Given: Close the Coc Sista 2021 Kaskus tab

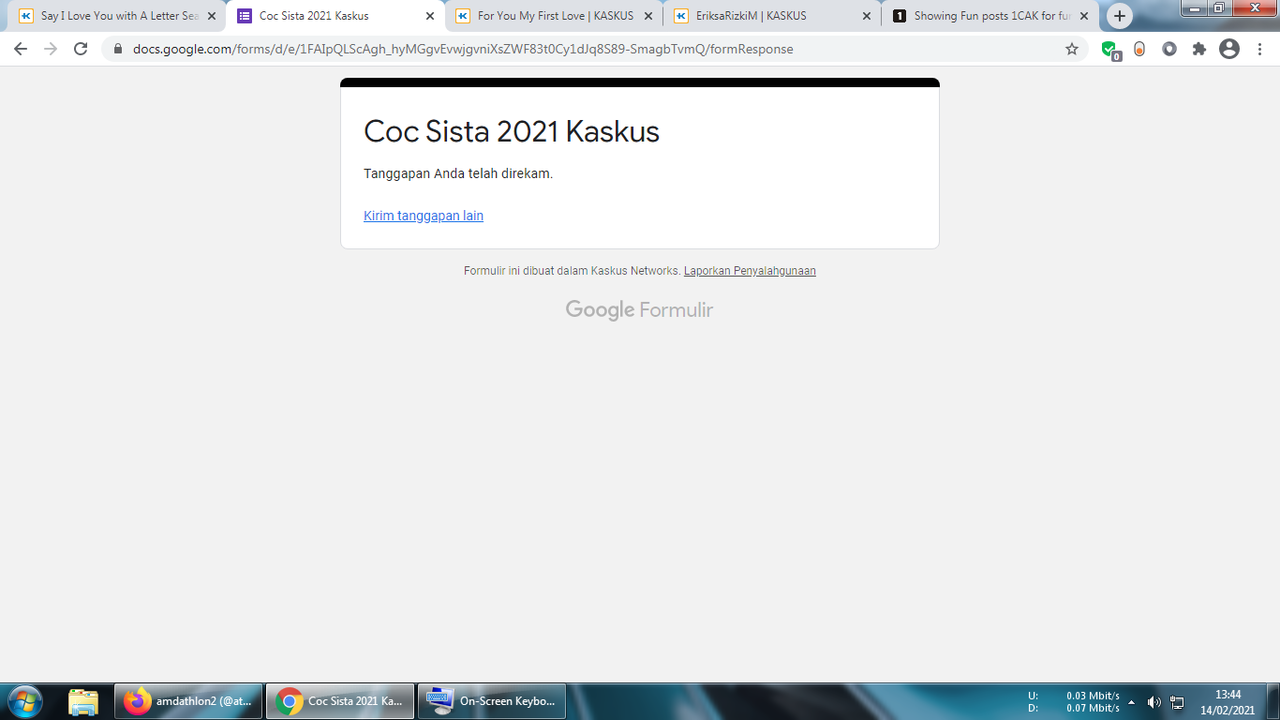Looking at the screenshot, I should point(430,16).
